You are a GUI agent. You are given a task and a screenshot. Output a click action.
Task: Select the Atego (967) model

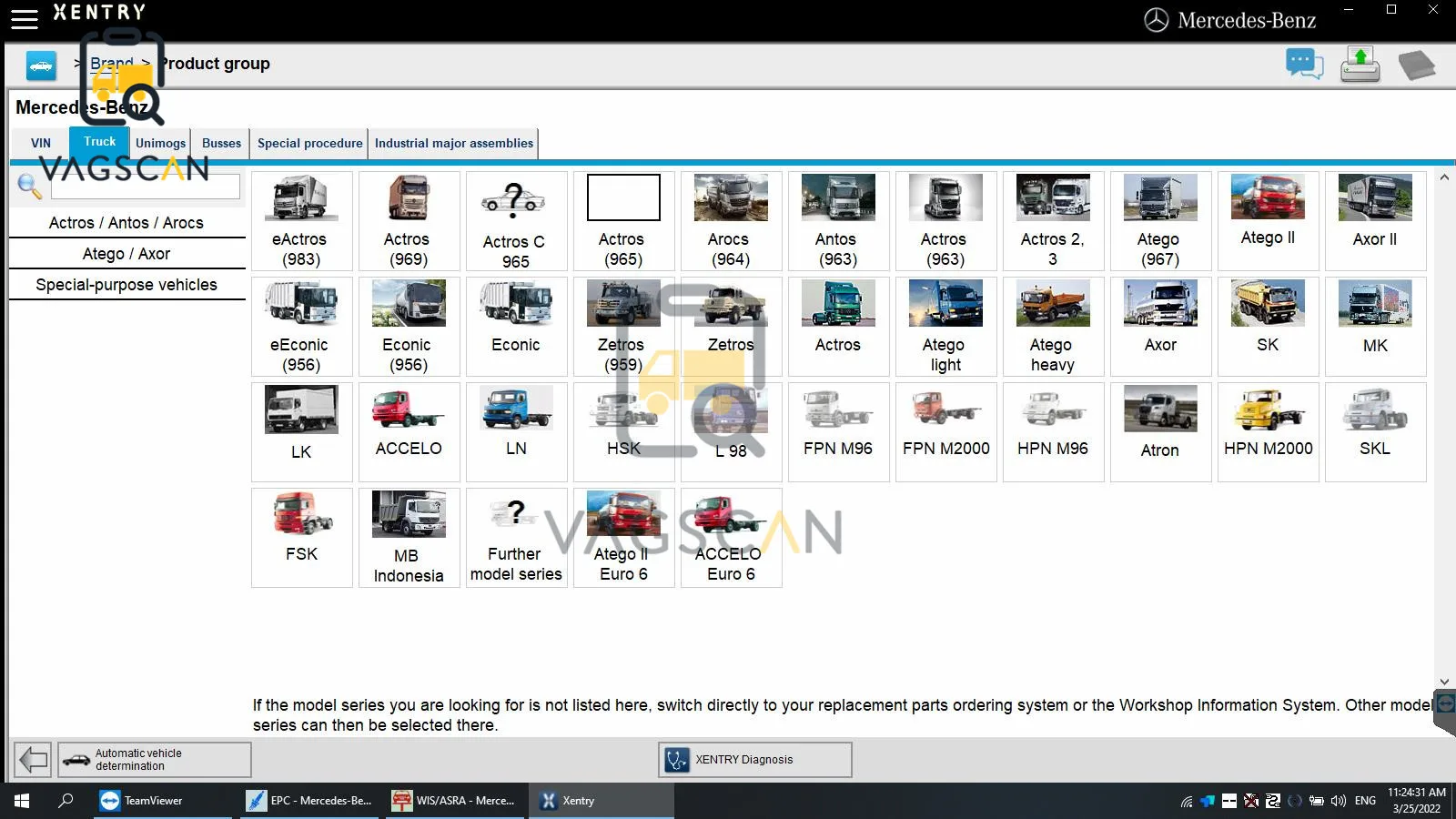(1160, 221)
